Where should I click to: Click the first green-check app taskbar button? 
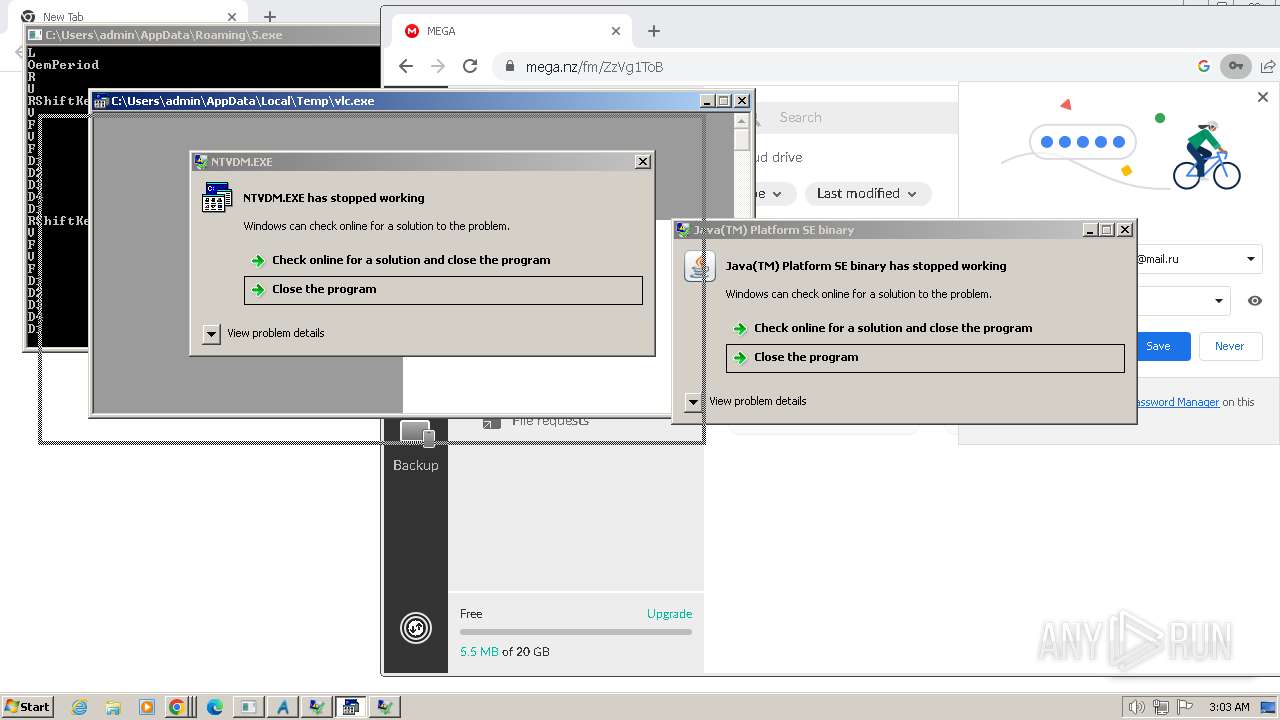(x=316, y=707)
